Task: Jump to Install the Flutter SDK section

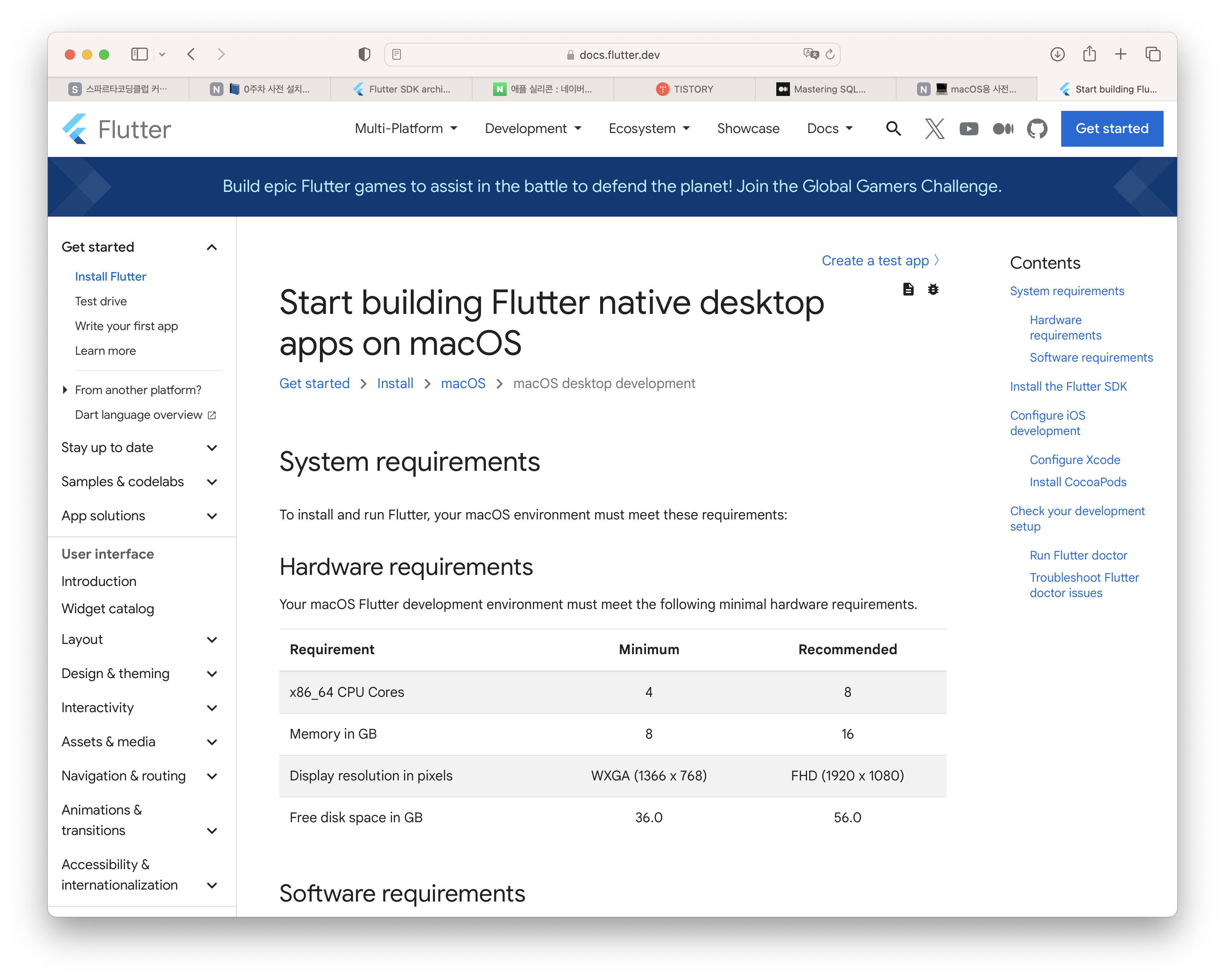Action: pyautogui.click(x=1068, y=386)
